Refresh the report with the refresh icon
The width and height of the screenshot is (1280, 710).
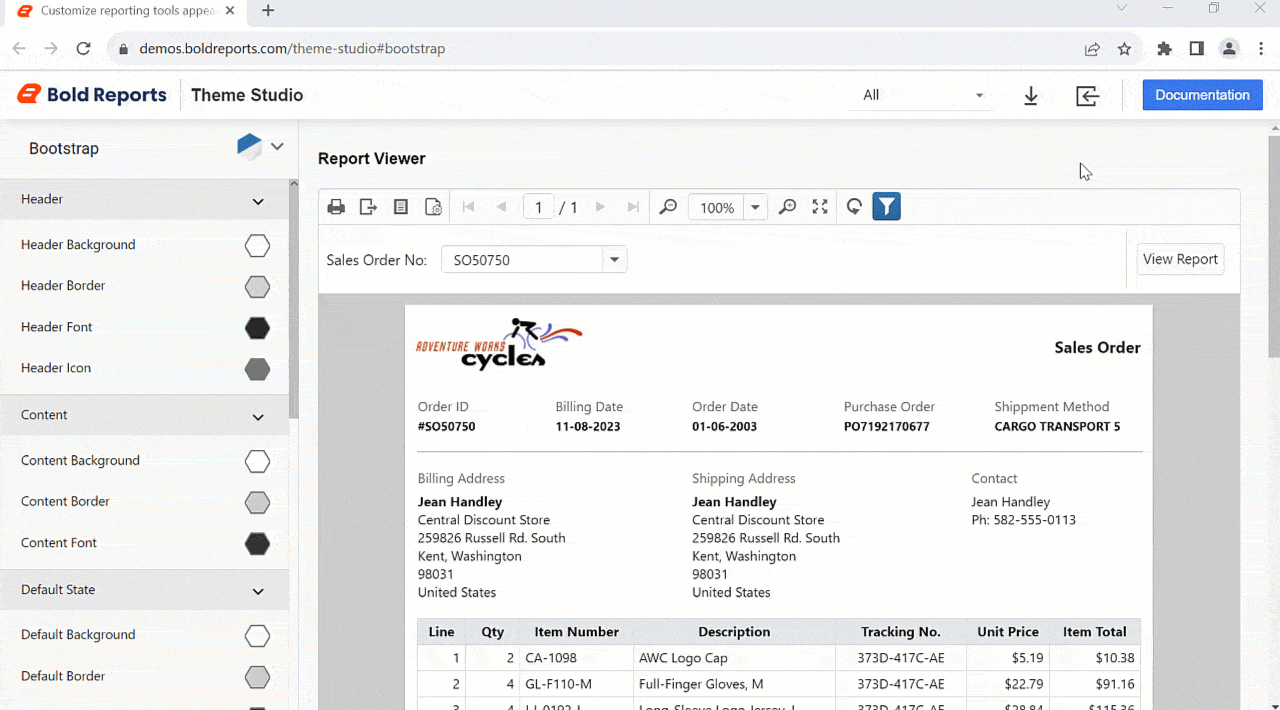coord(854,206)
